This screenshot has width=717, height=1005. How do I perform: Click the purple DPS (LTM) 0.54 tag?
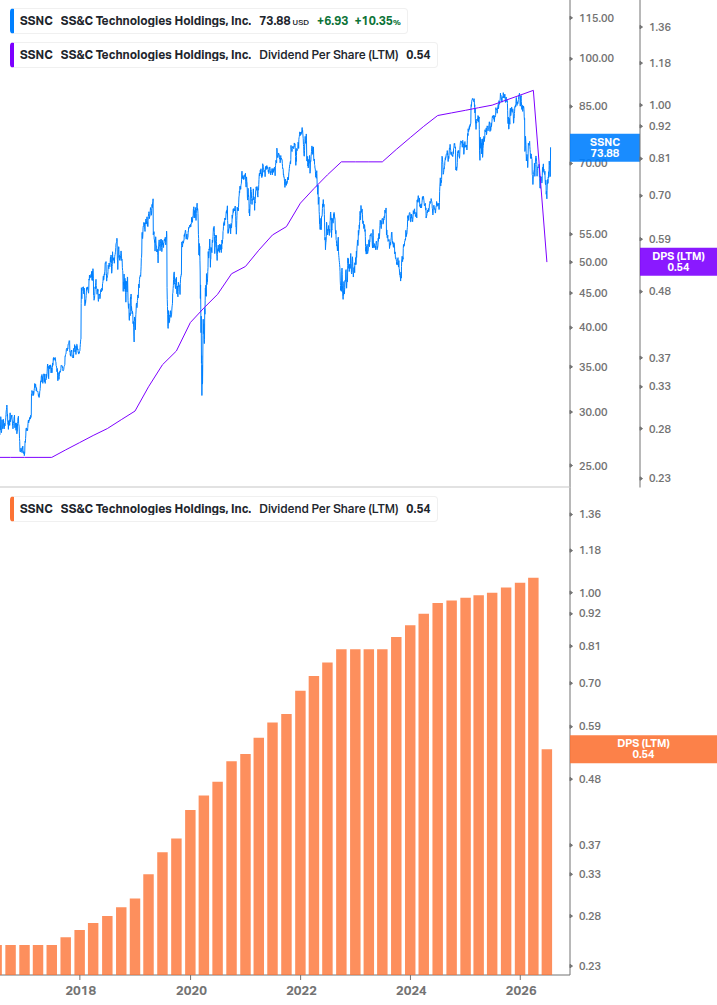click(678, 262)
